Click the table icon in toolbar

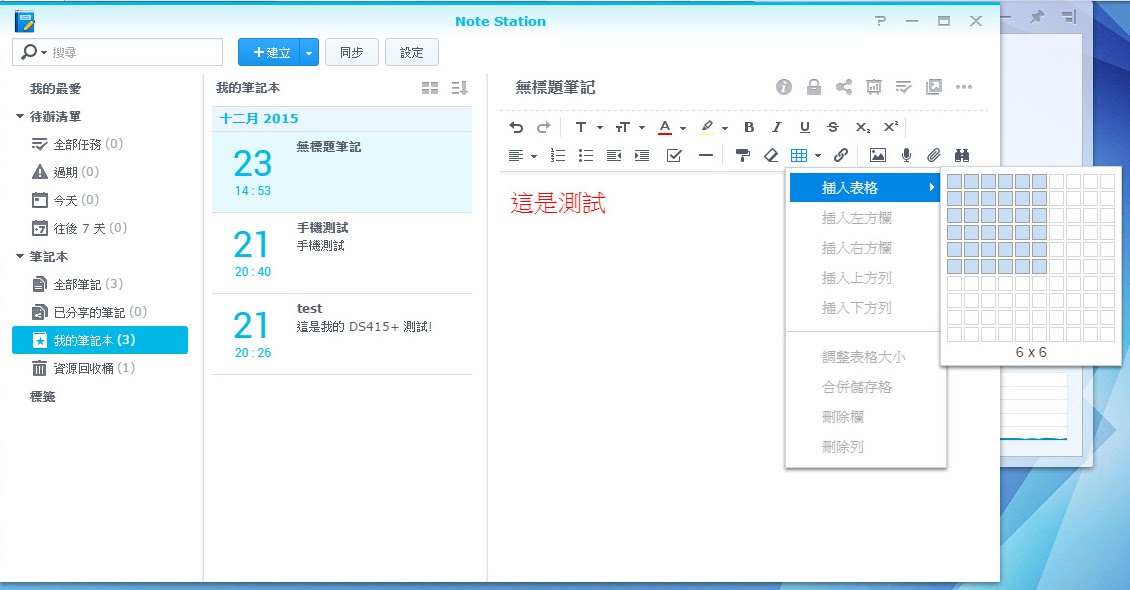[x=798, y=156]
